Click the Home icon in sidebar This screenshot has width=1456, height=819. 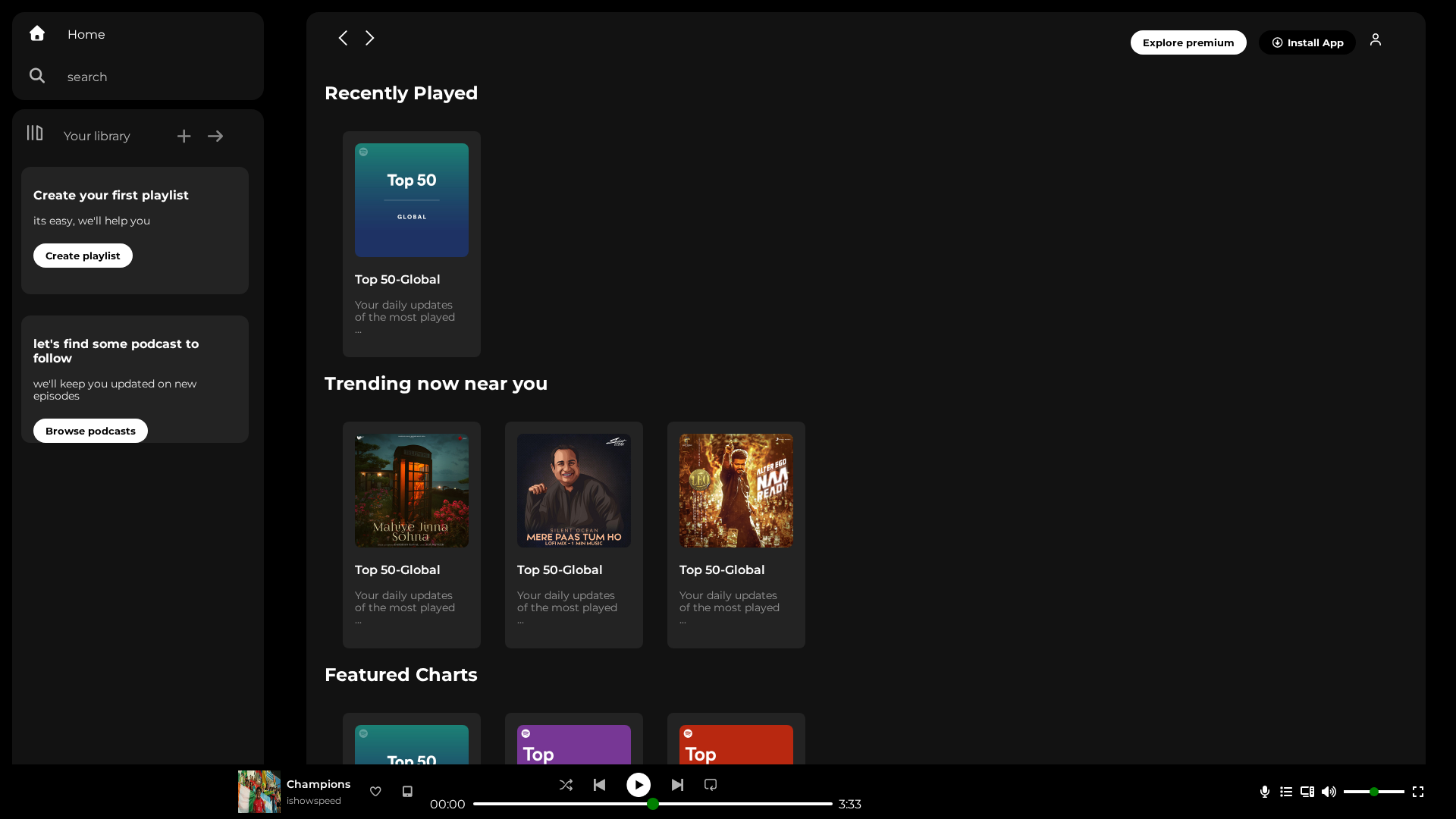point(37,33)
